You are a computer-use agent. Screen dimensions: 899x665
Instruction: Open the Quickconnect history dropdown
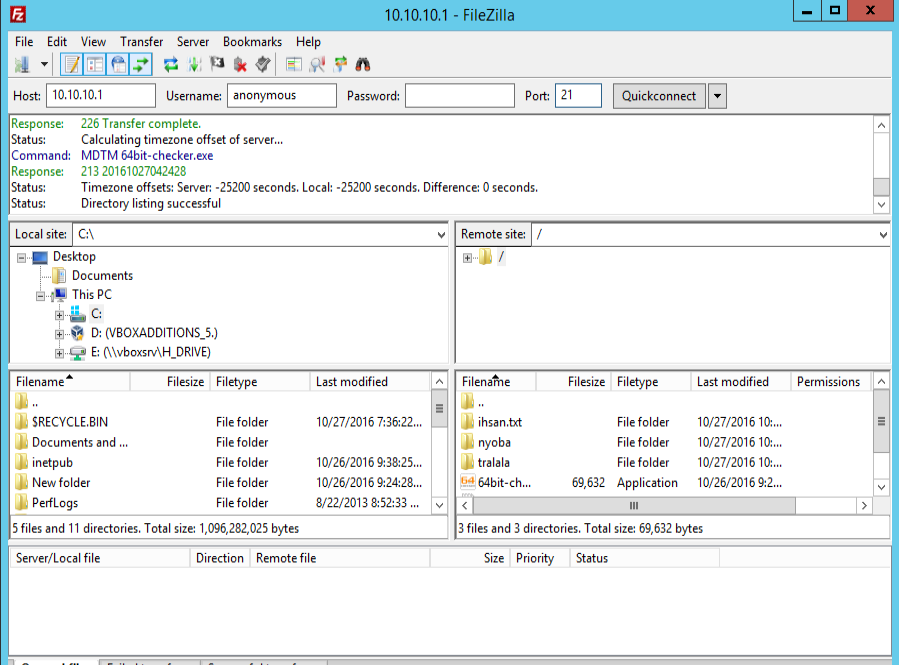coord(717,96)
